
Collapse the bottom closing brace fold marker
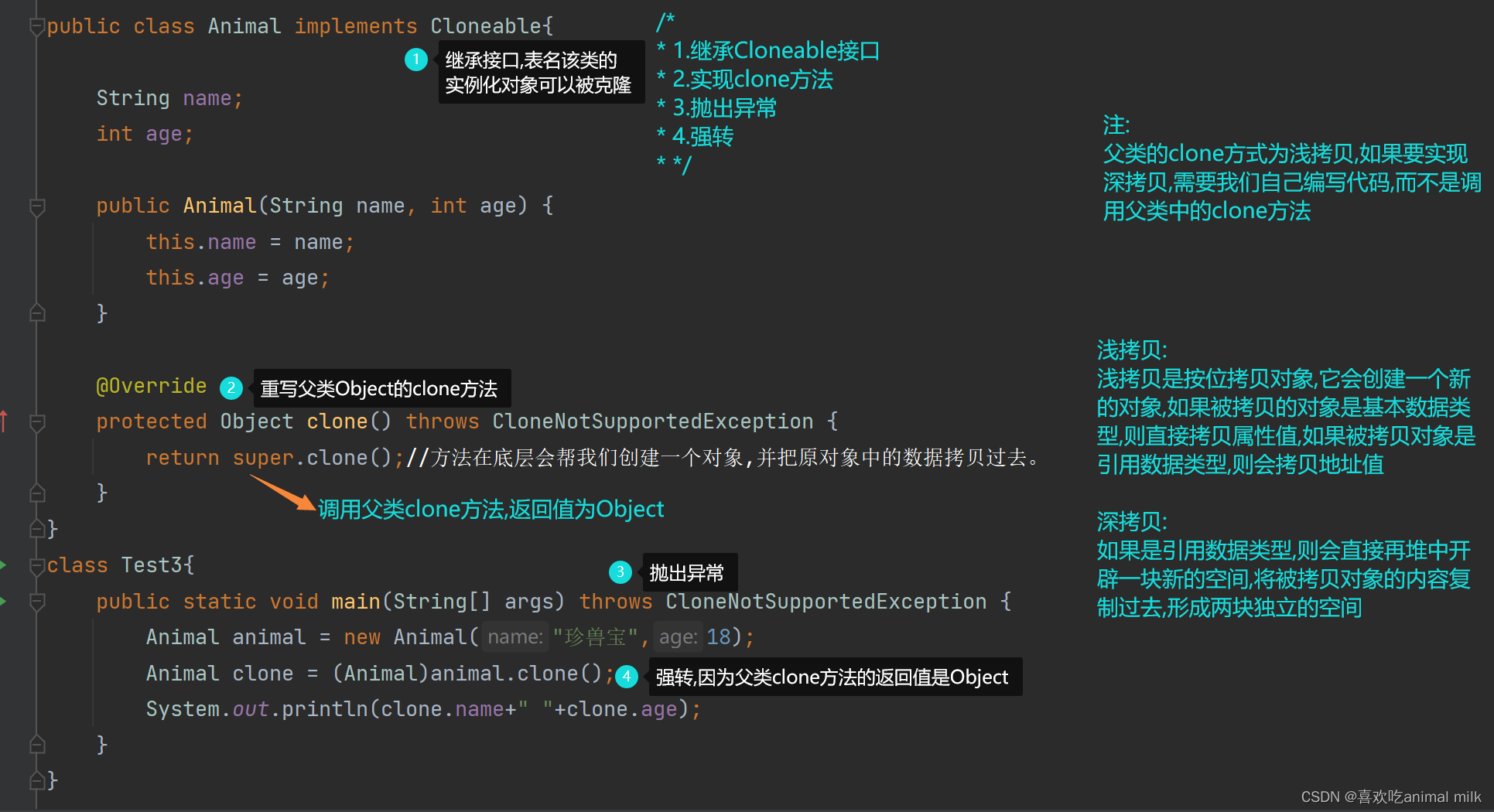pyautogui.click(x=36, y=780)
